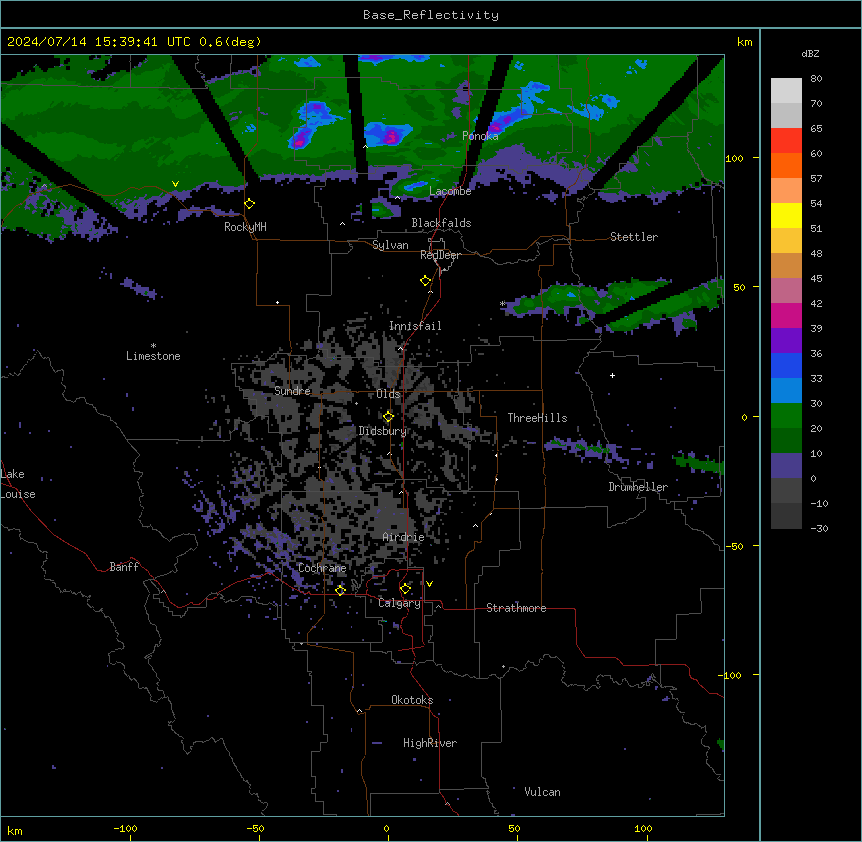Viewport: 862px width, 842px height.
Task: Click the Sundre town label
Action: pyautogui.click(x=292, y=391)
